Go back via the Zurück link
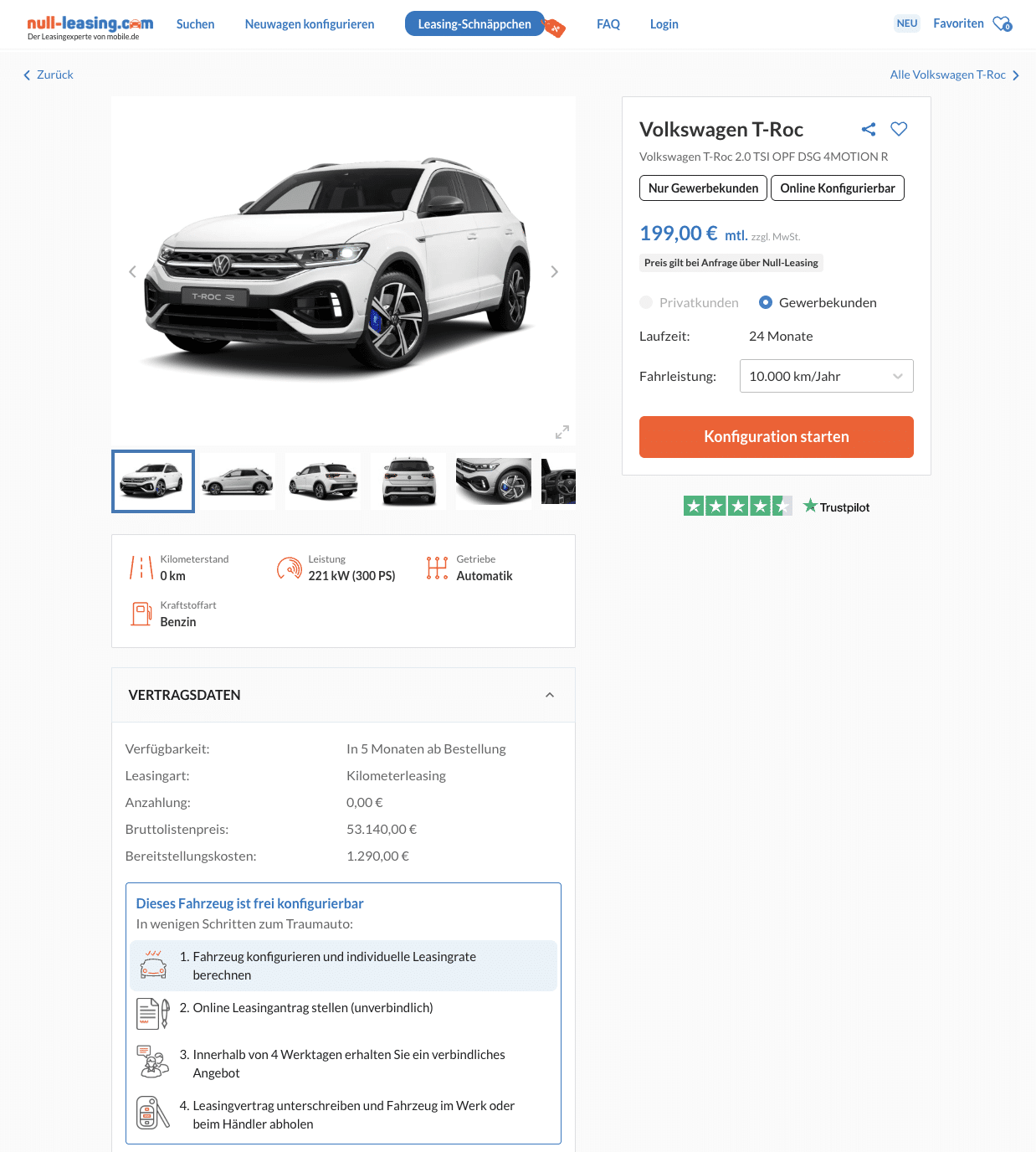 tap(49, 75)
